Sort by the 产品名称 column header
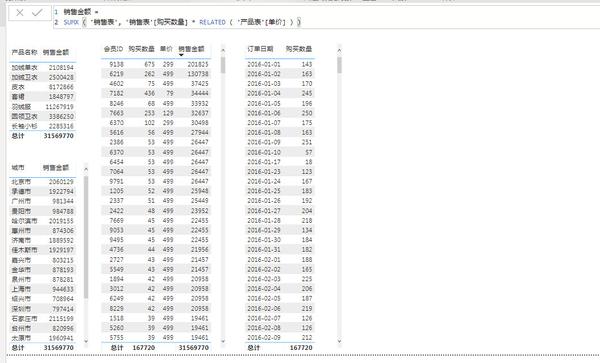Viewport: 600px width, 363px height. click(24, 52)
